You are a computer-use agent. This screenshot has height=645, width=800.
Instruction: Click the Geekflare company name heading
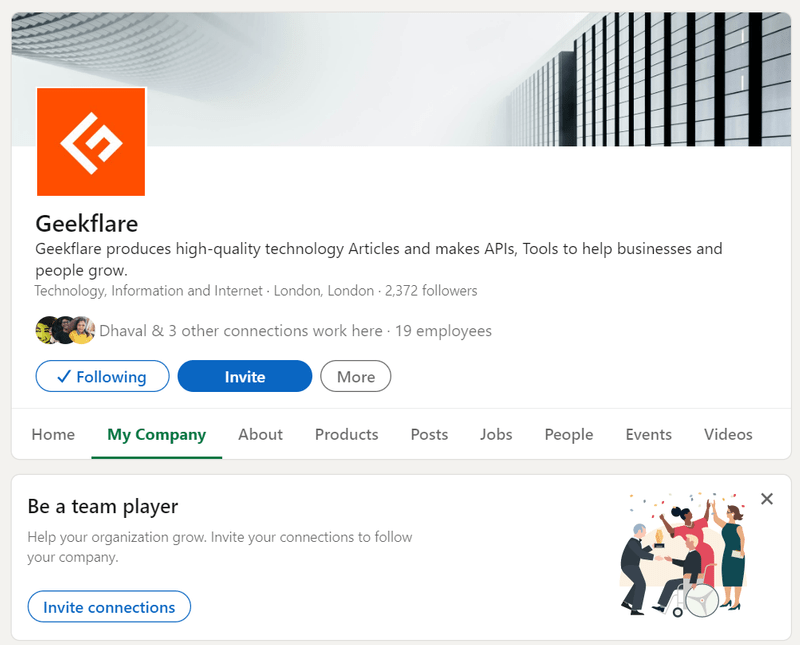tap(87, 222)
